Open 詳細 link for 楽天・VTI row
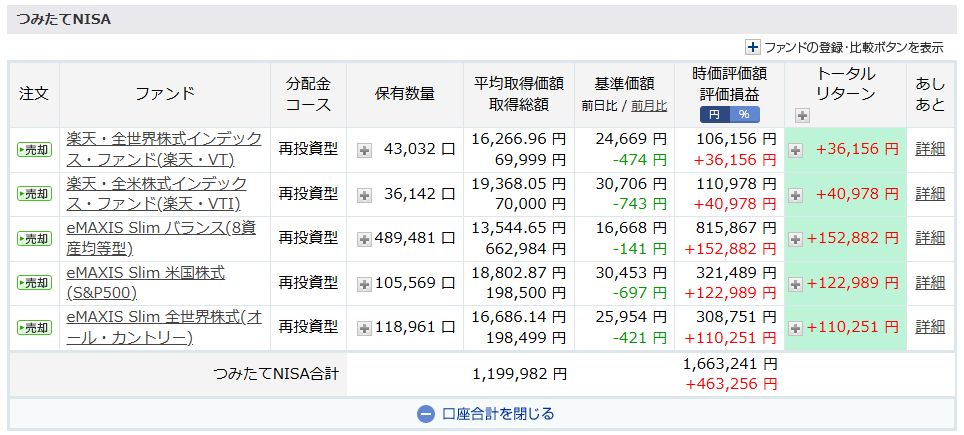The width and height of the screenshot is (964, 435). click(930, 194)
